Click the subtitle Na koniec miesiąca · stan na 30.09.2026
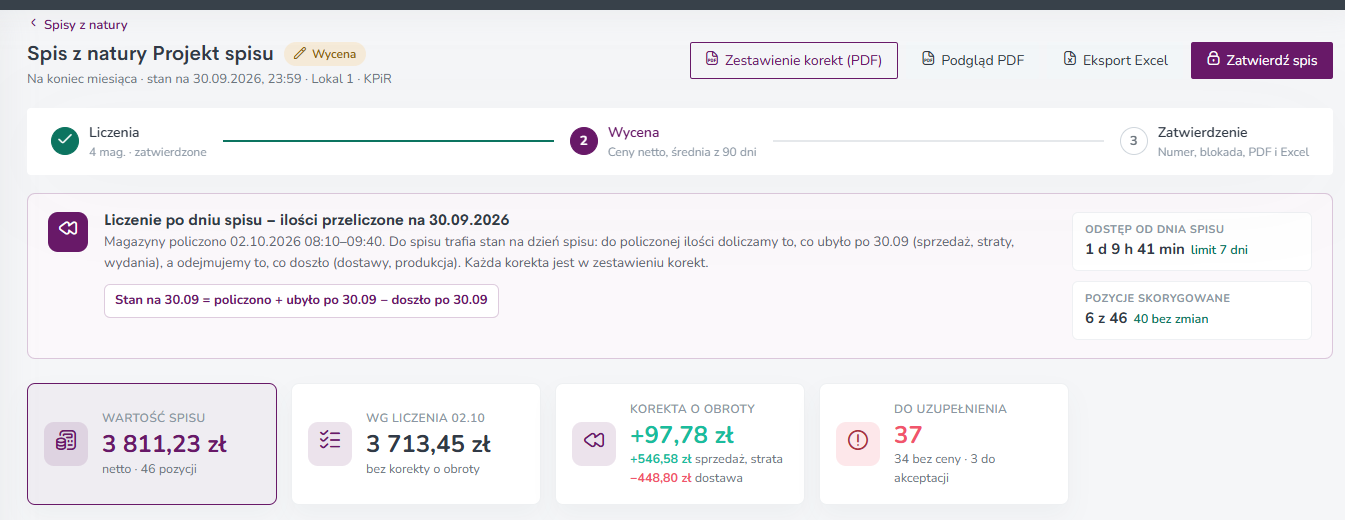Screen dimensions: 1345x520 (x=209, y=78)
